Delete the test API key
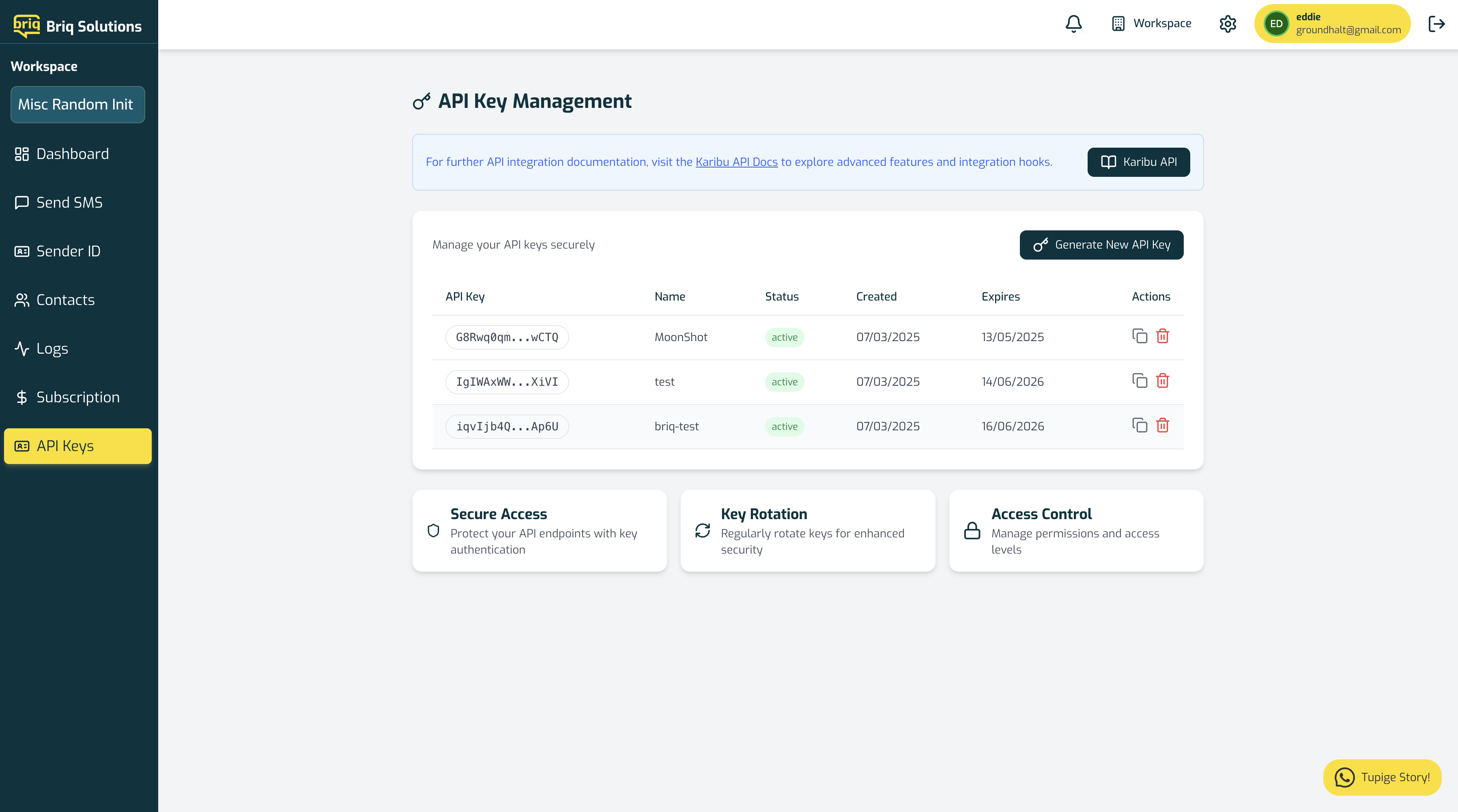Viewport: 1458px width, 812px height. [1163, 381]
